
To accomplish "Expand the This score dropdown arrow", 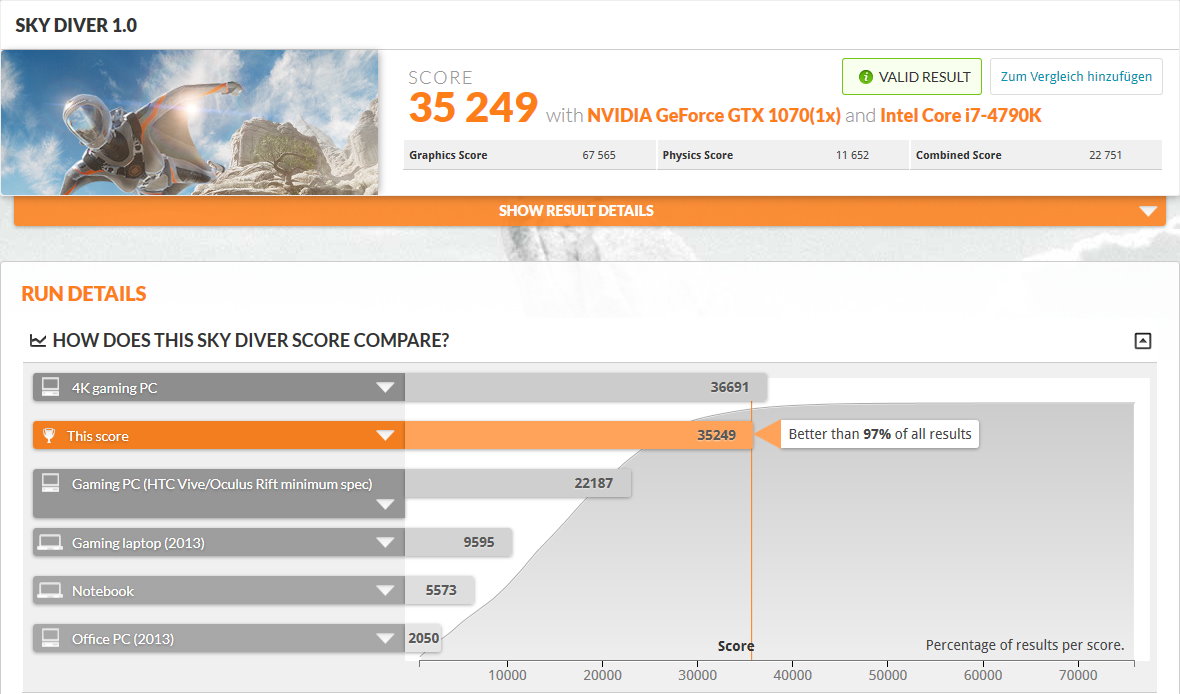I will [x=385, y=436].
